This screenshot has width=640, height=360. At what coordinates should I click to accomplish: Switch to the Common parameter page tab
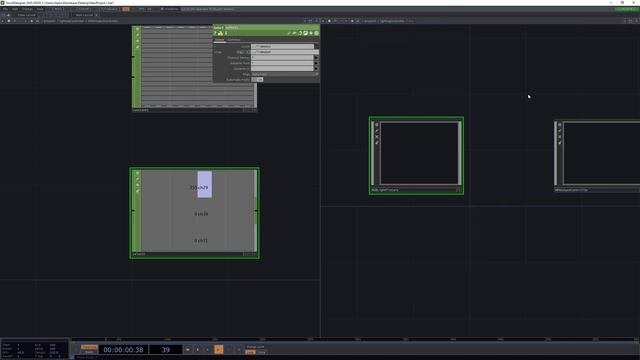coord(233,40)
